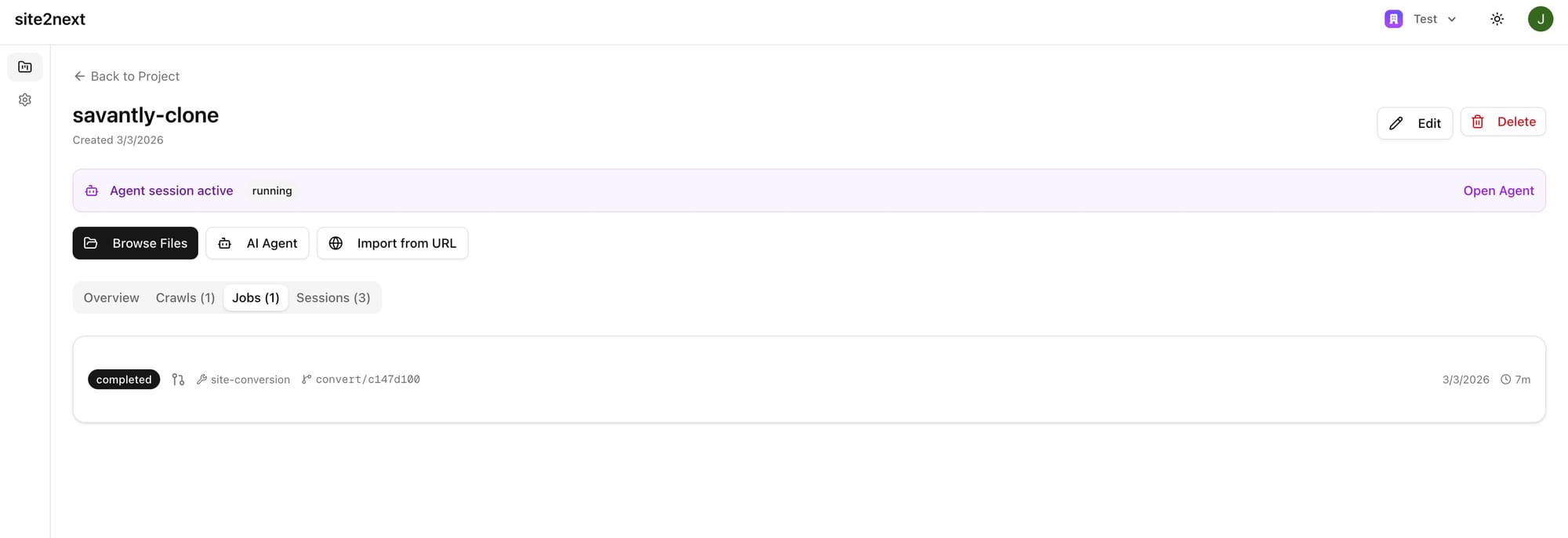1568x538 pixels.
Task: Toggle the light/dark theme sun icon
Action: click(x=1497, y=20)
